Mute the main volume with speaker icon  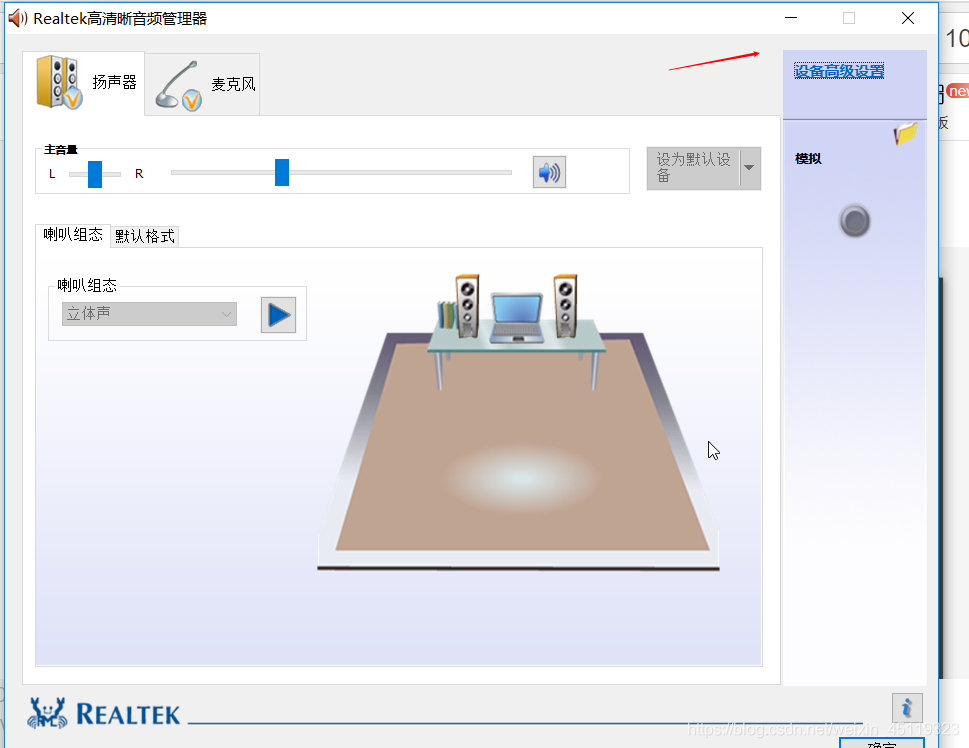[549, 172]
